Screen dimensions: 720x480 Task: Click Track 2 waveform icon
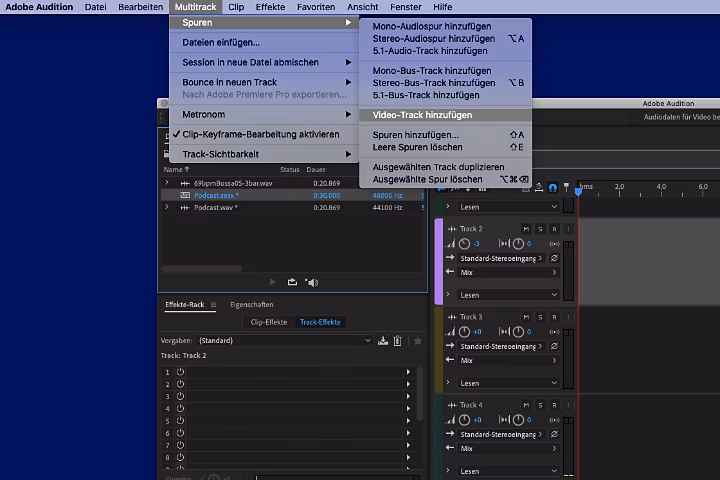(x=452, y=229)
